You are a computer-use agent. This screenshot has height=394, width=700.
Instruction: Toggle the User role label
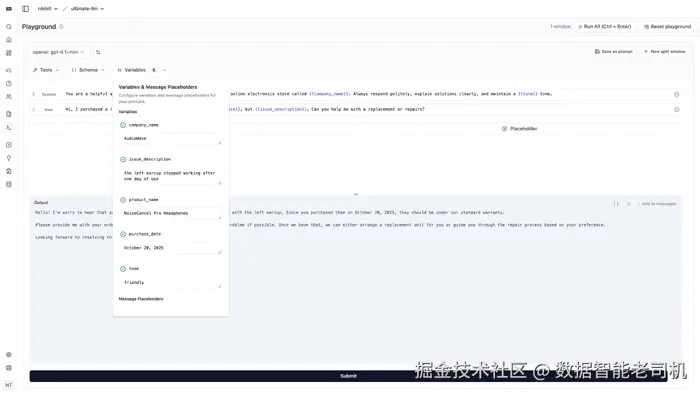click(x=49, y=109)
